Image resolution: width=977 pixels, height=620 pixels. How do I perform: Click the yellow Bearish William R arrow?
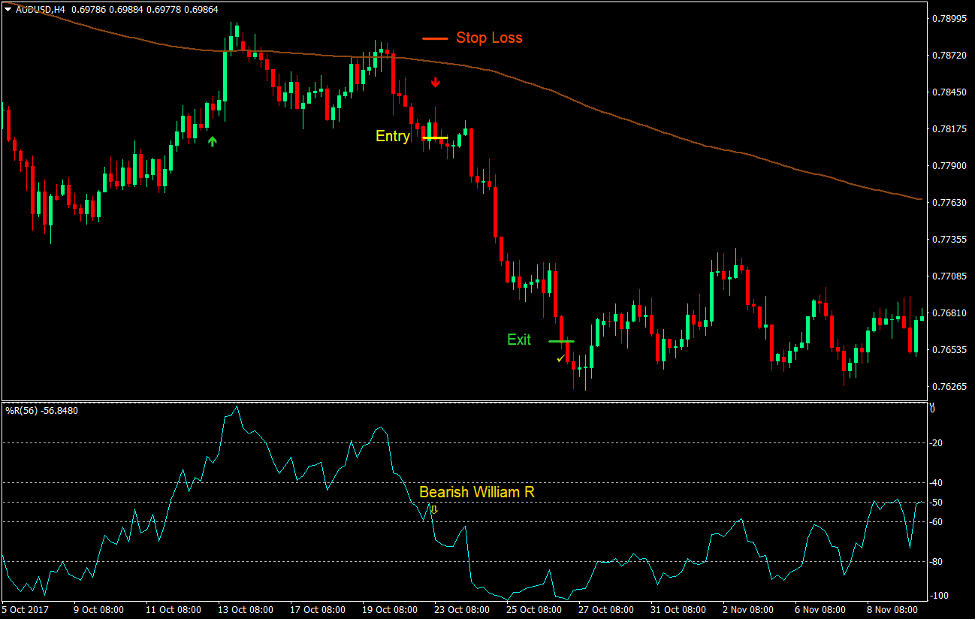click(434, 509)
